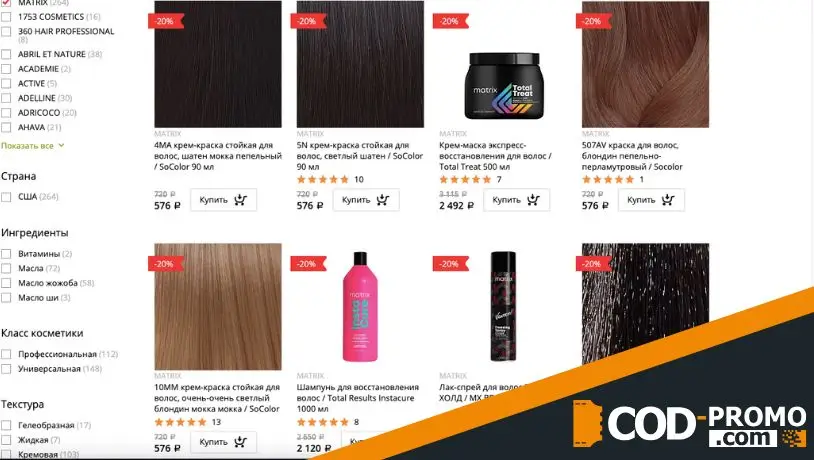
Task: Click the Показать все chevron arrow
Action: pos(61,146)
